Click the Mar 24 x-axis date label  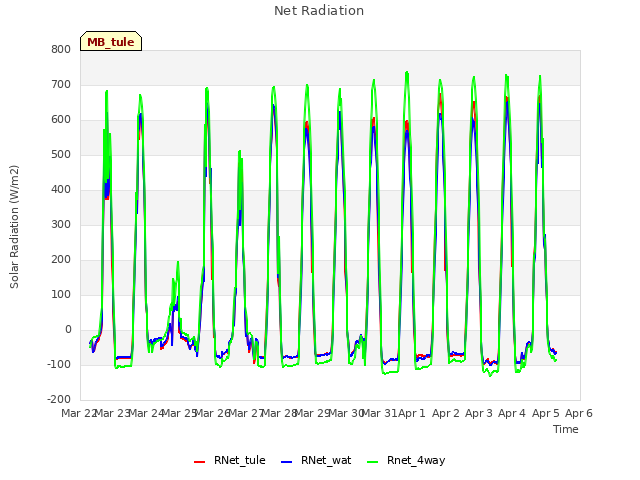tap(146, 413)
